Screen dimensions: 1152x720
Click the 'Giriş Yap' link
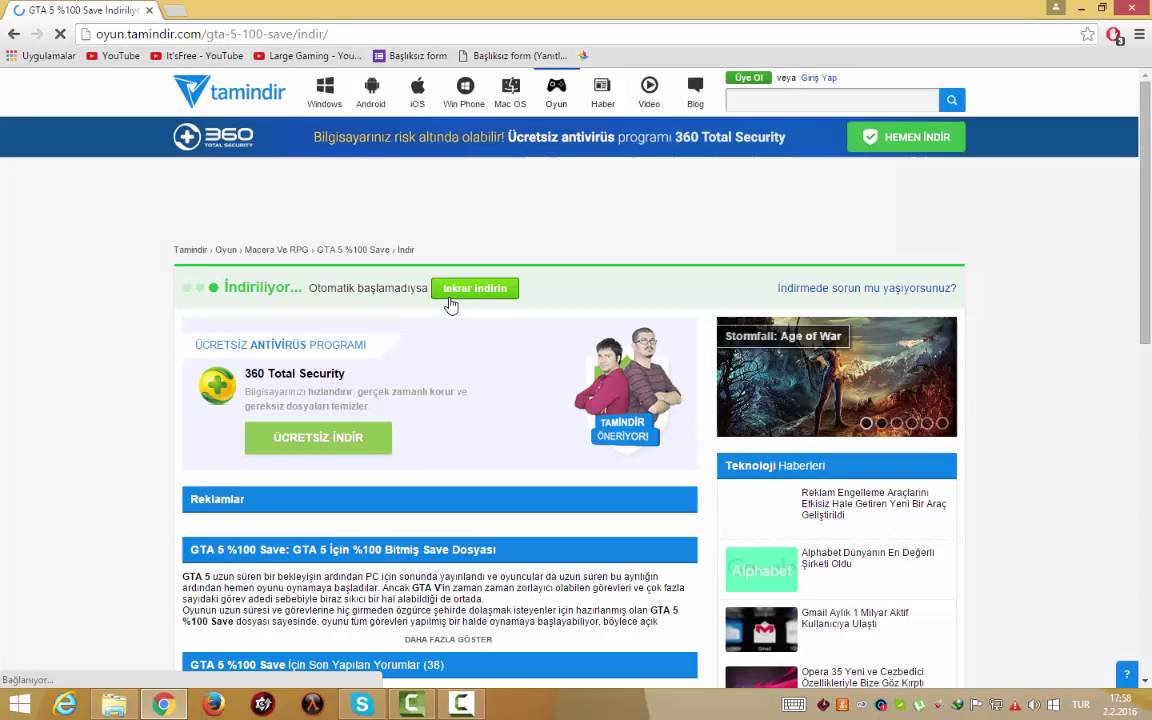coord(818,78)
